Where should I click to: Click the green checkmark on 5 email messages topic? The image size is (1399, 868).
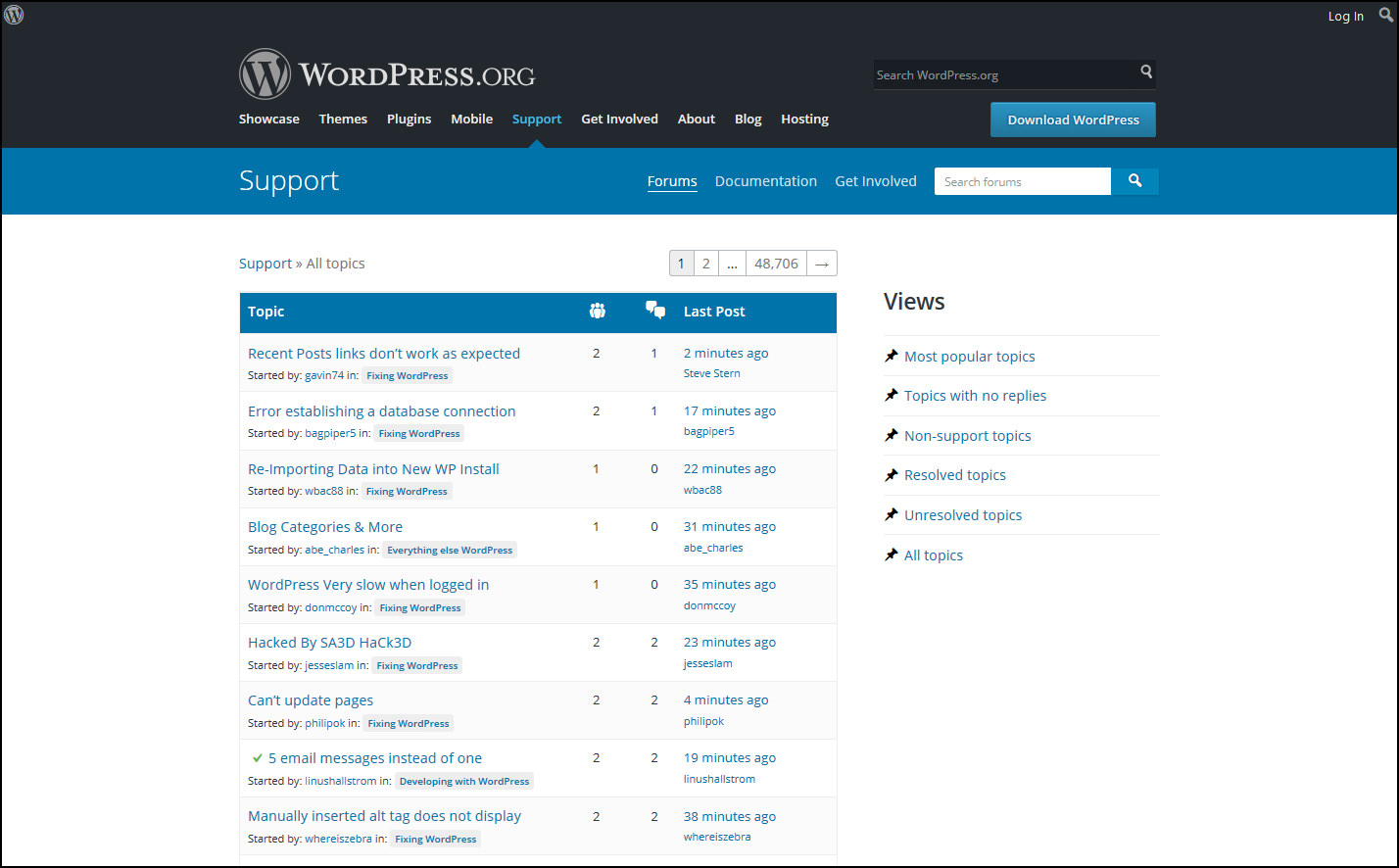258,758
